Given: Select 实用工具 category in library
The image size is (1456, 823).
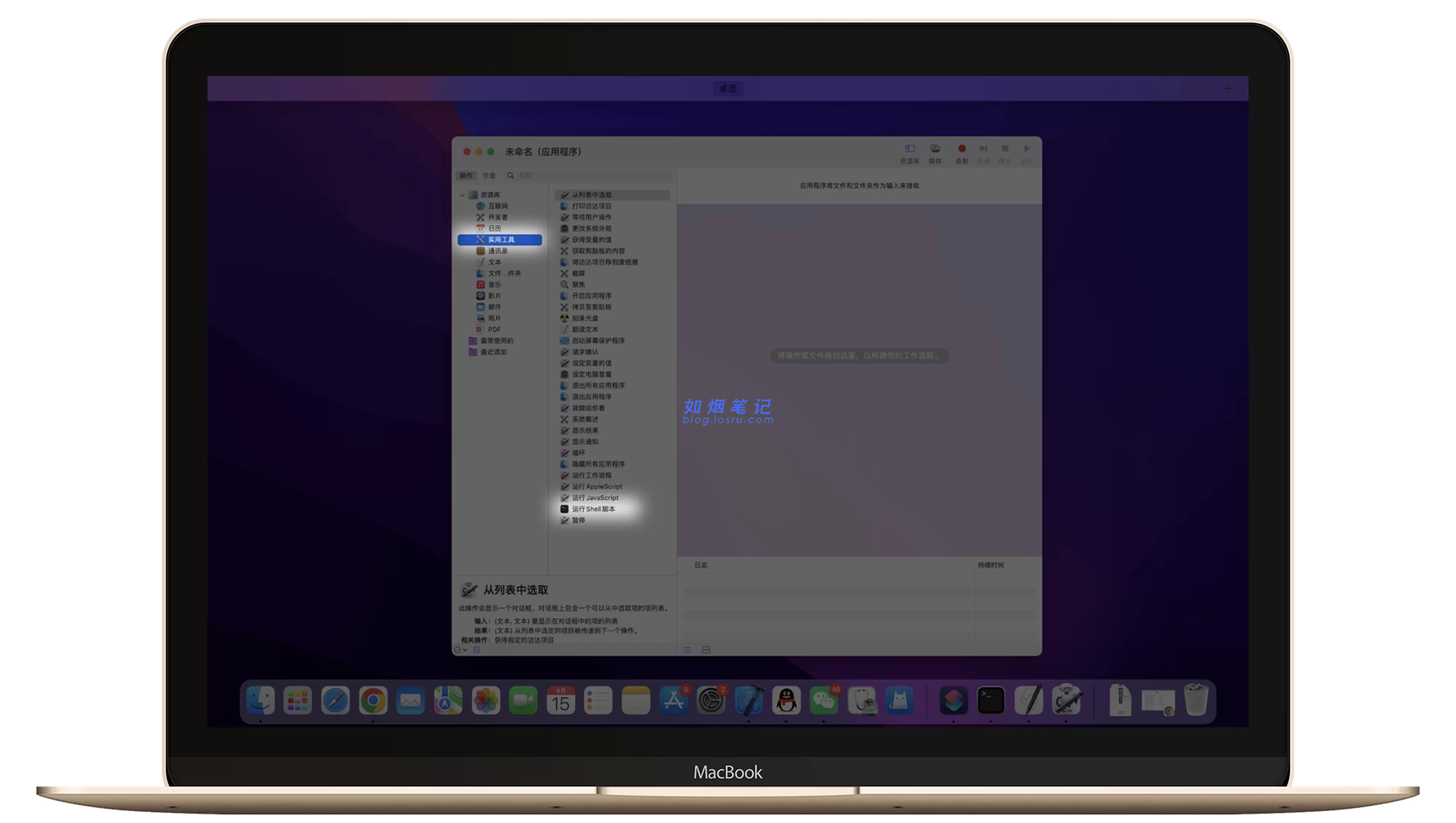Looking at the screenshot, I should 500,240.
